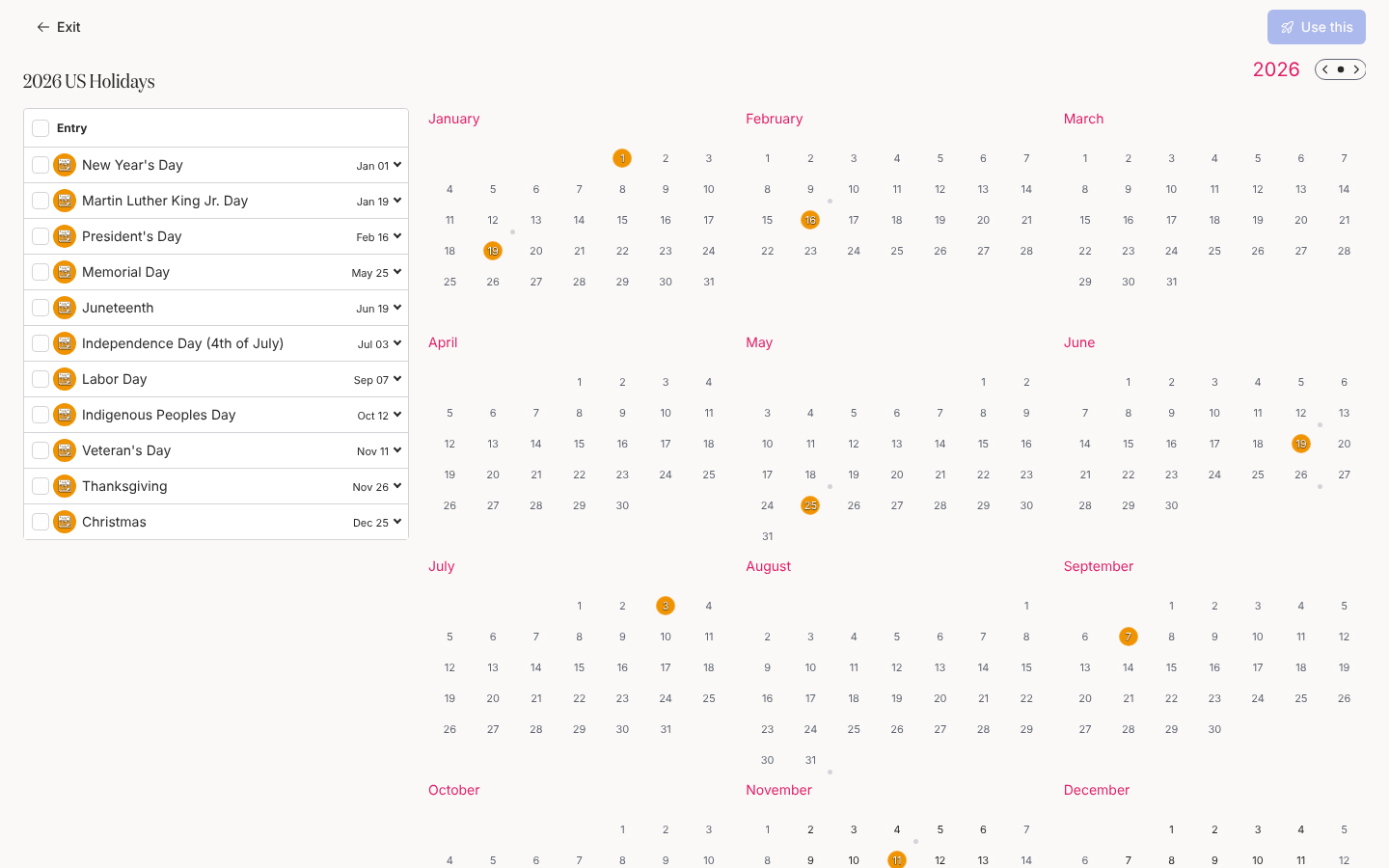1389x868 pixels.
Task: Open the Dec 25 date dropdown
Action: pos(376,522)
